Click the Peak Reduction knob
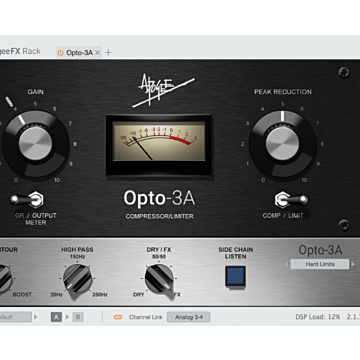Image resolution: width=360 pixels, height=360 pixels. click(x=282, y=144)
